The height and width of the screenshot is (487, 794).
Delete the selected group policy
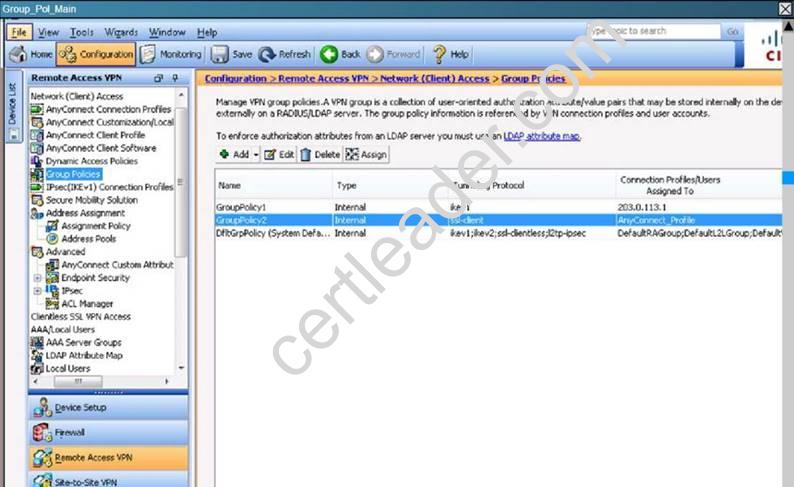(320, 154)
